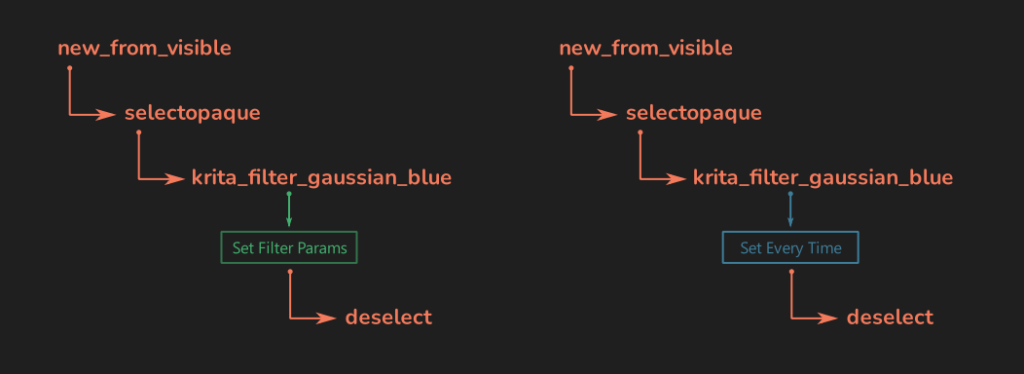Click new_from_visible in the left flowchart
The image size is (1024, 374).
tap(144, 48)
